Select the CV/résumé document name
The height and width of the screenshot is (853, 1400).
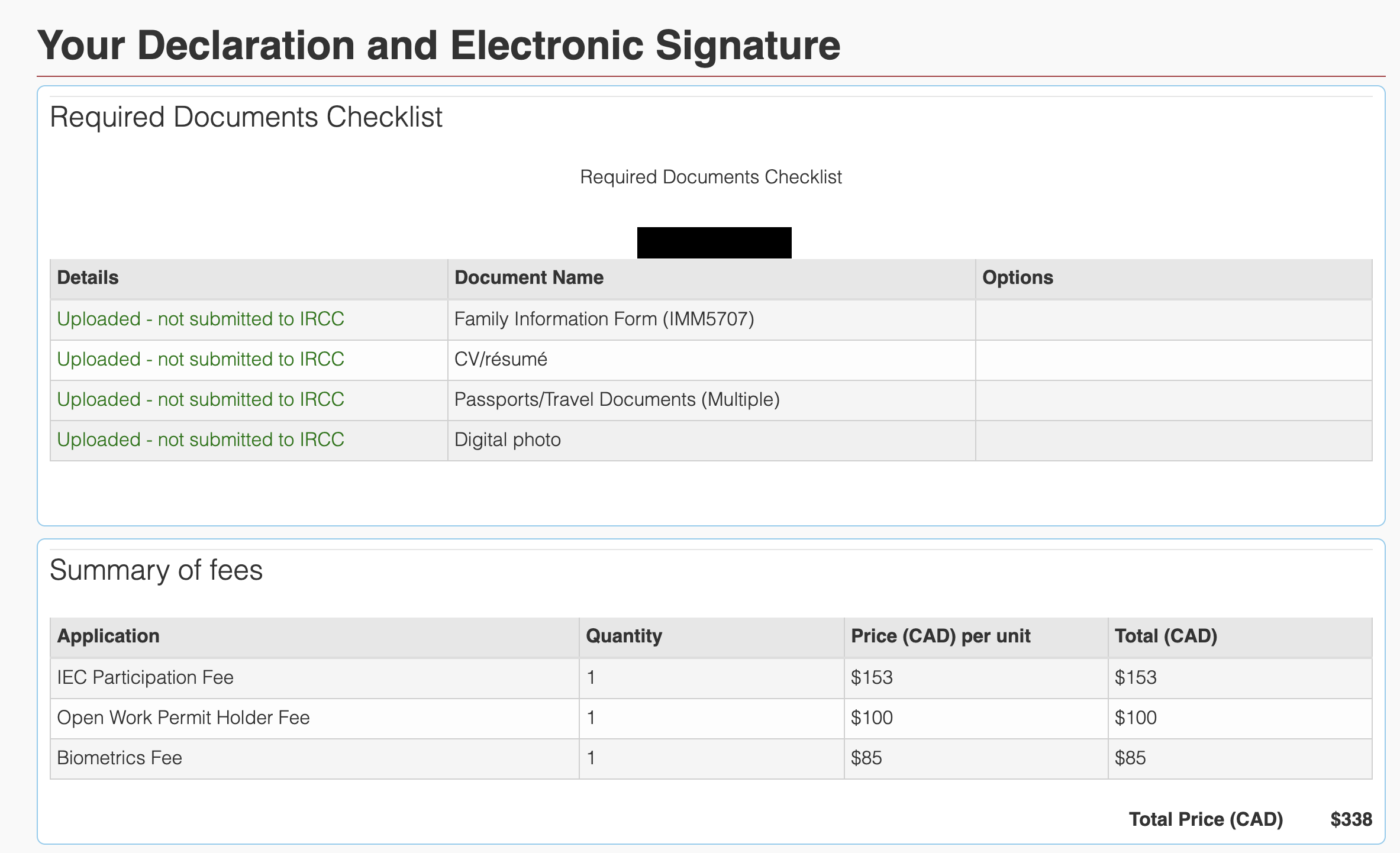501,360
